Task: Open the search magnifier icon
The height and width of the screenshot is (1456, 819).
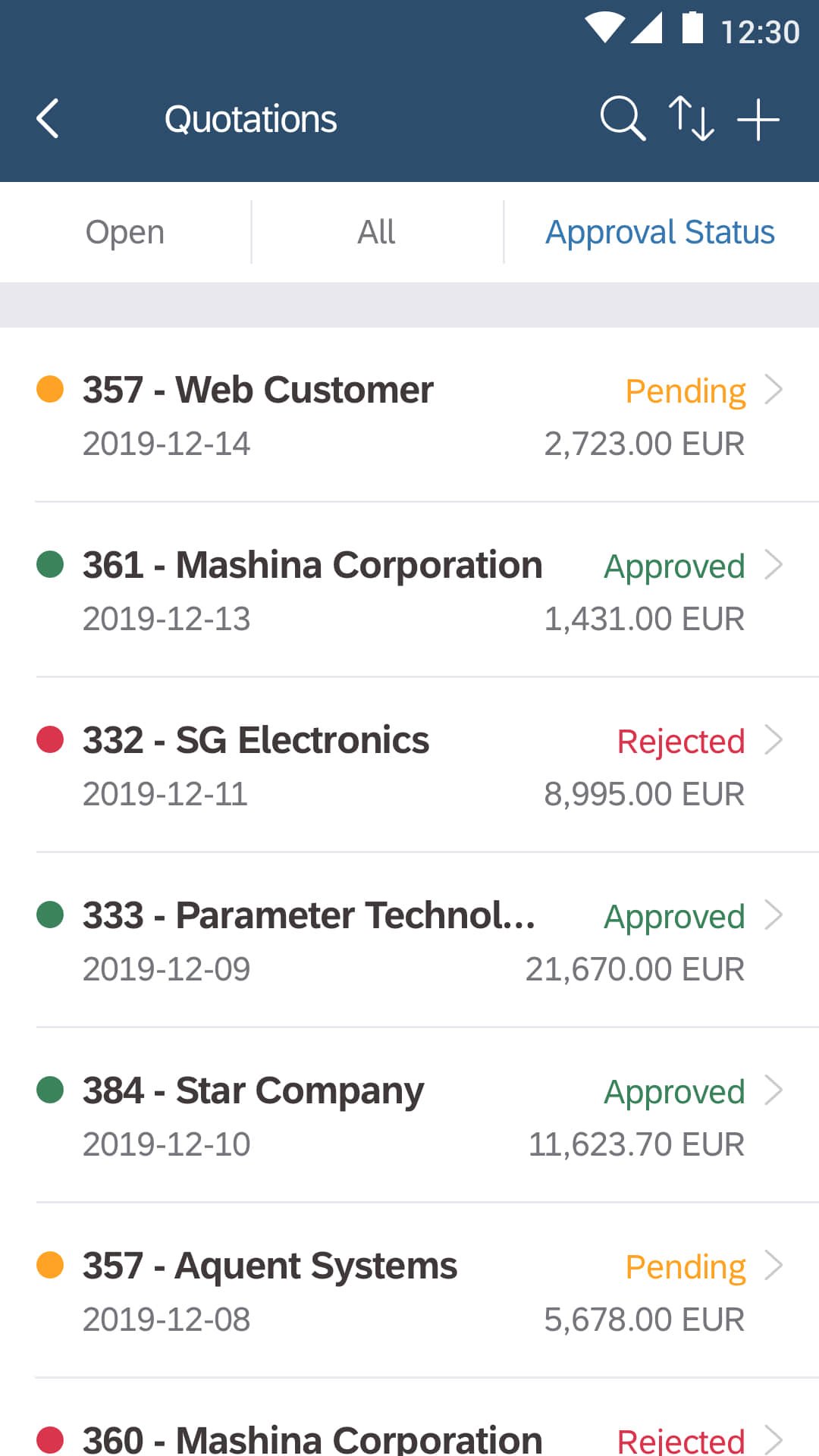Action: click(623, 118)
